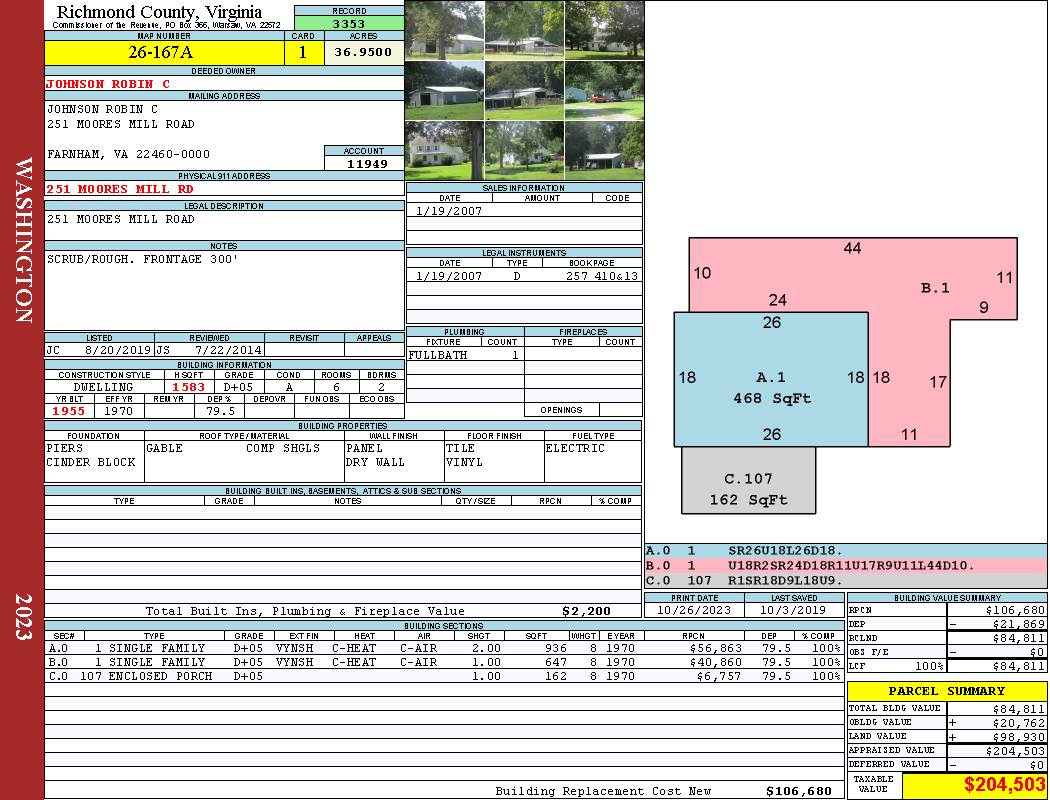The image size is (1050, 800).
Task: Select the A.0 Single Family building section row
Action: click(x=444, y=648)
